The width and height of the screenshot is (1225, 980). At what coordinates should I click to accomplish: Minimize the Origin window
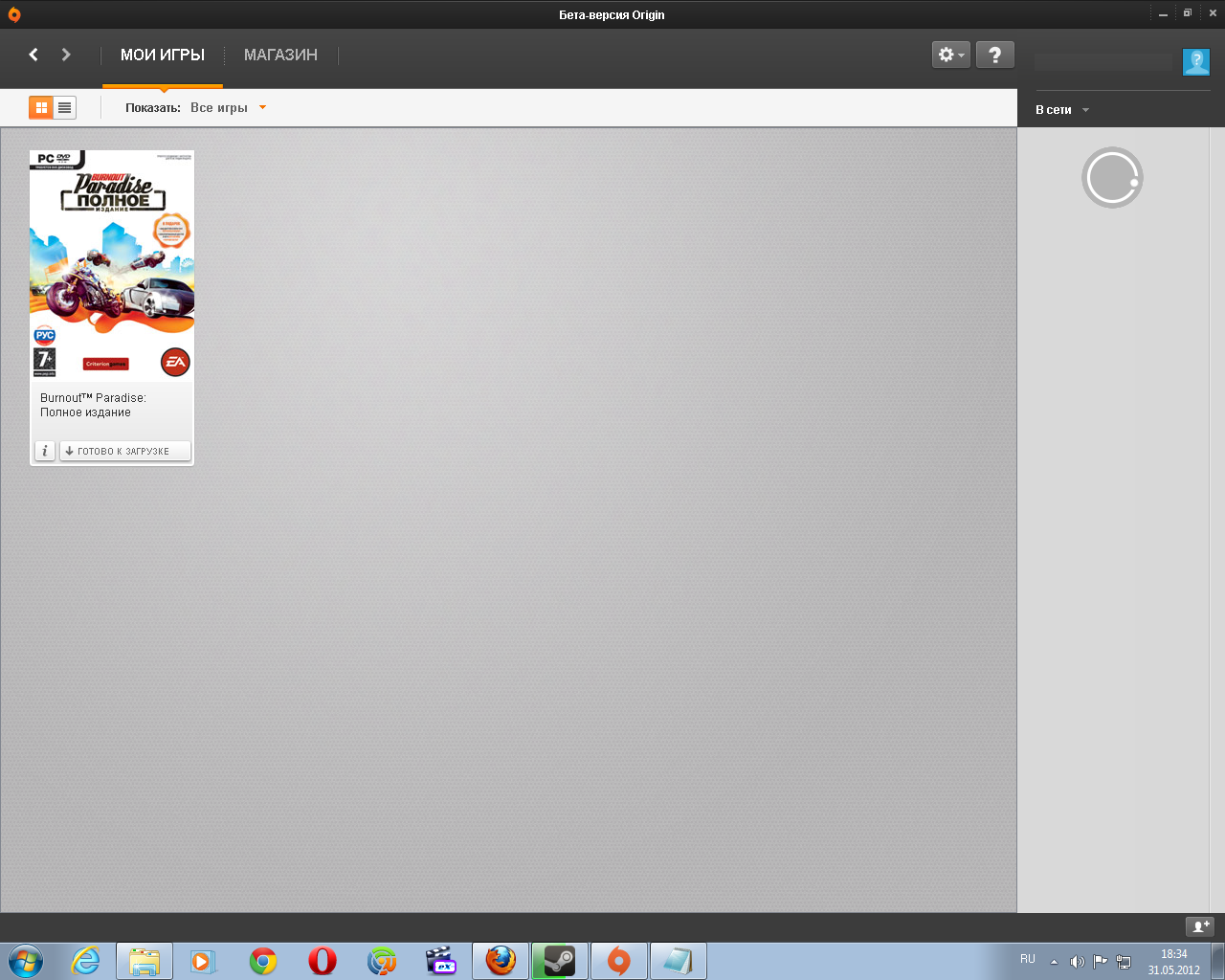coord(1163,14)
